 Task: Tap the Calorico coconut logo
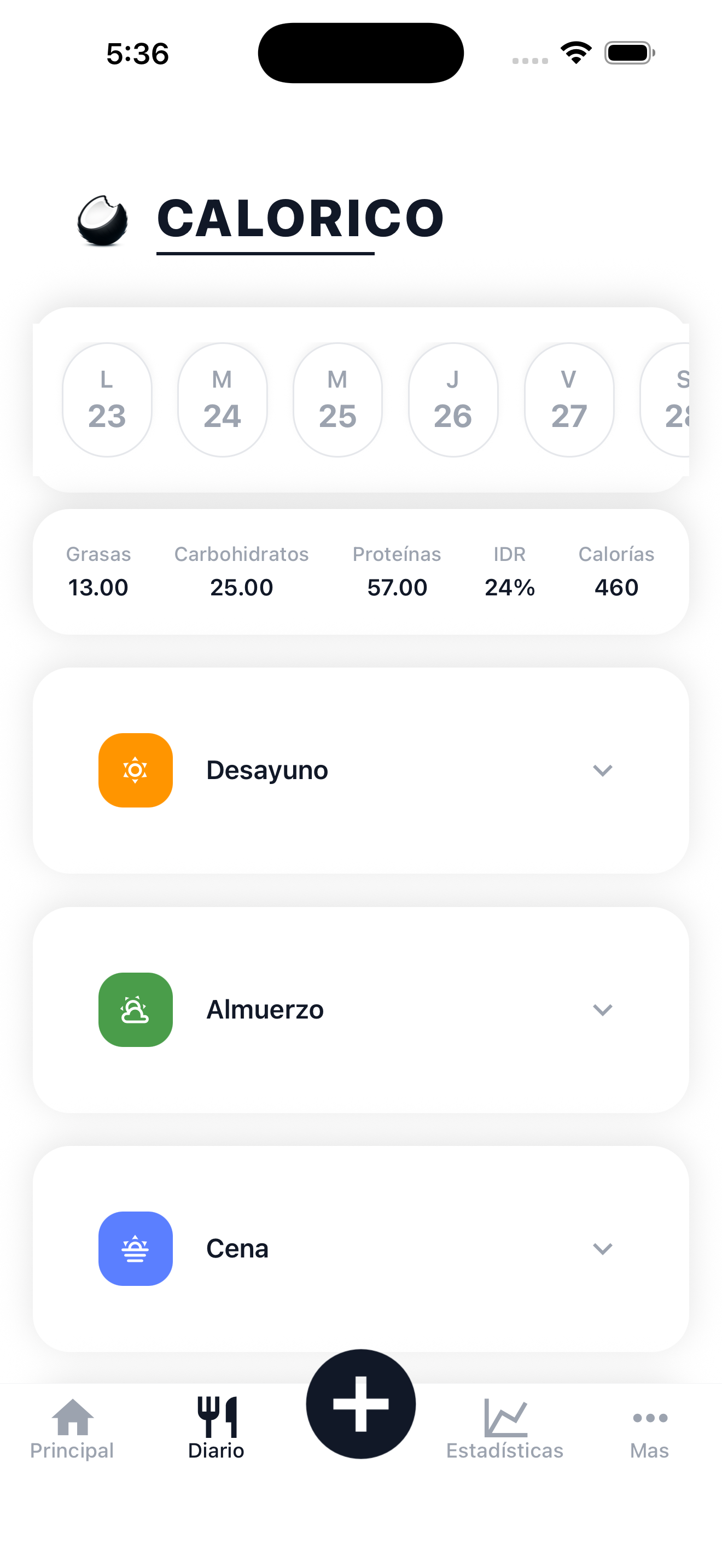point(102,220)
